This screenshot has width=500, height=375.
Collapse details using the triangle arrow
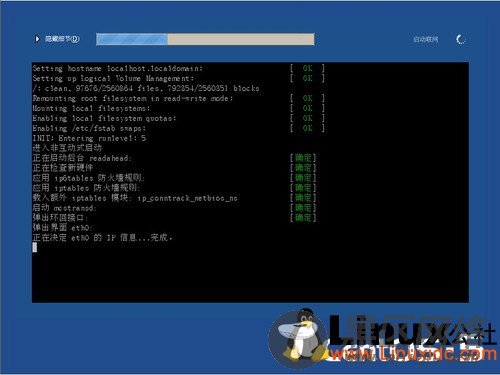pos(37,39)
